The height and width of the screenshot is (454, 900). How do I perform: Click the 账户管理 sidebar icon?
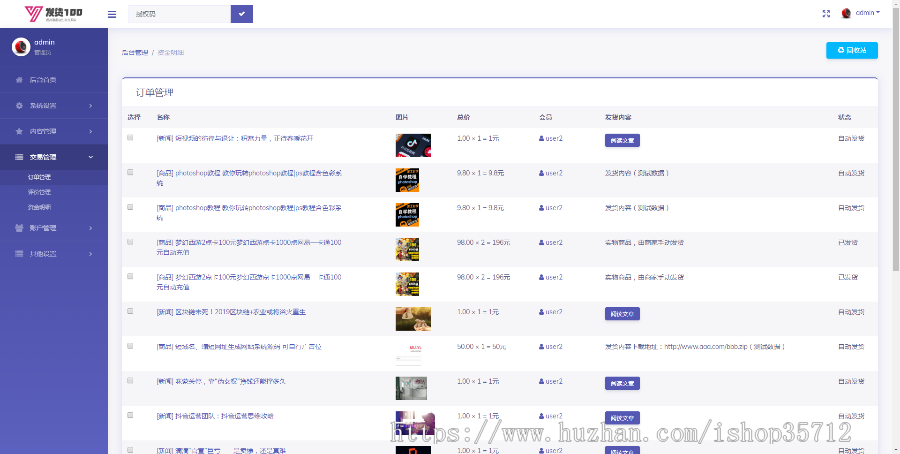pyautogui.click(x=19, y=228)
